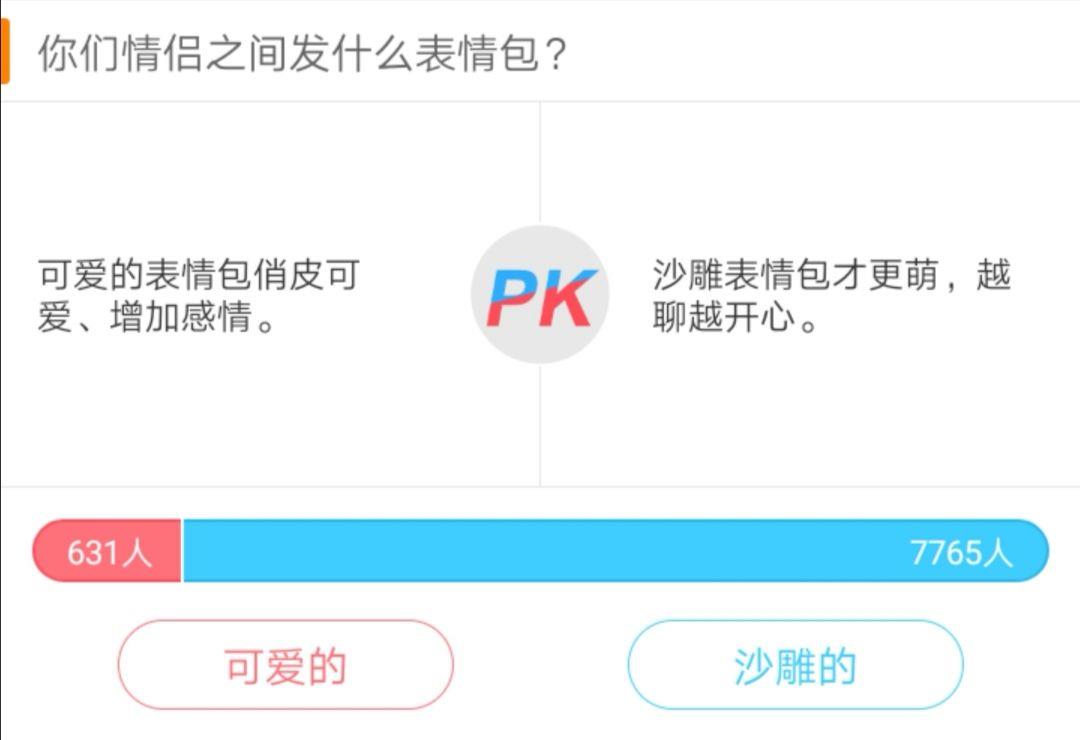
Task: Vote for 沙雕的 option
Action: 795,665
